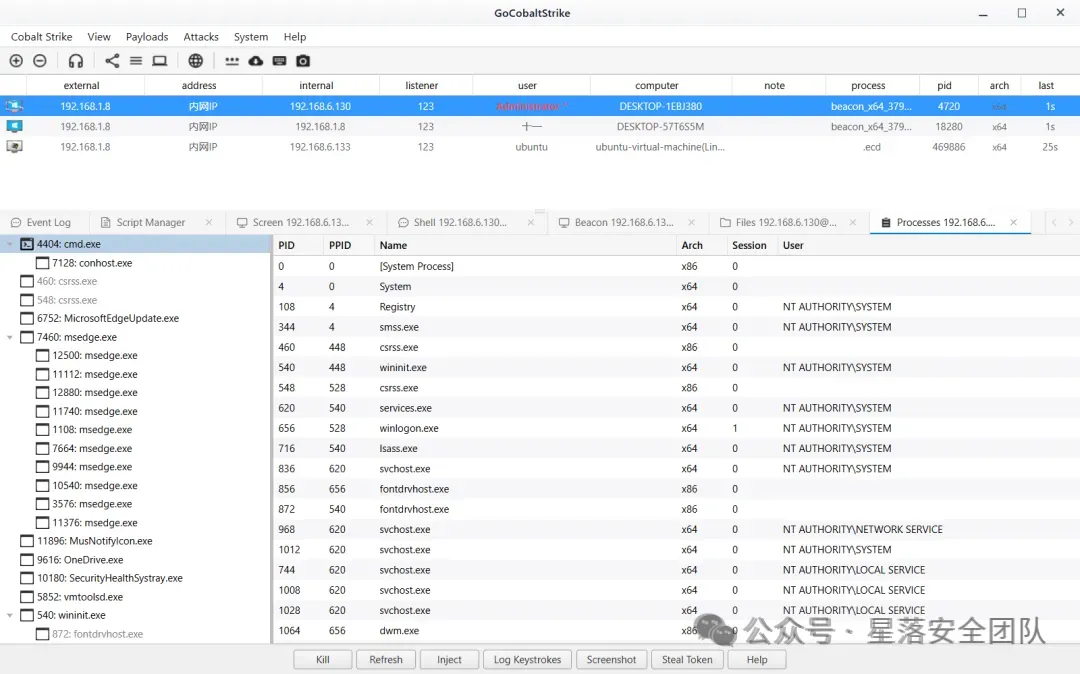Tick checkbox for 9616: OneDrive.exe

(x=27, y=560)
